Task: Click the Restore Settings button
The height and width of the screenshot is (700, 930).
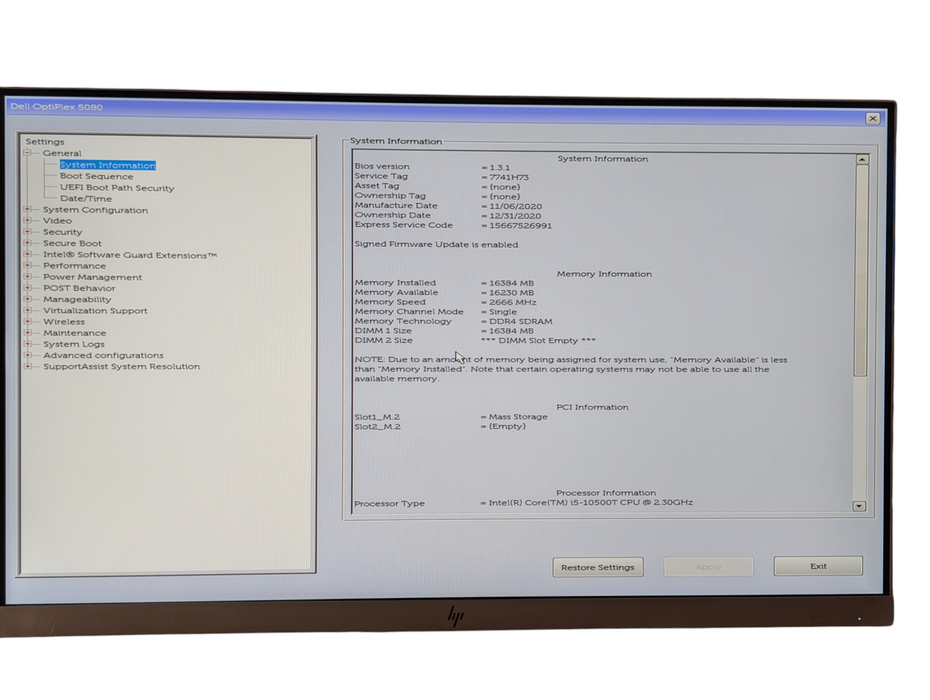Action: [x=598, y=567]
